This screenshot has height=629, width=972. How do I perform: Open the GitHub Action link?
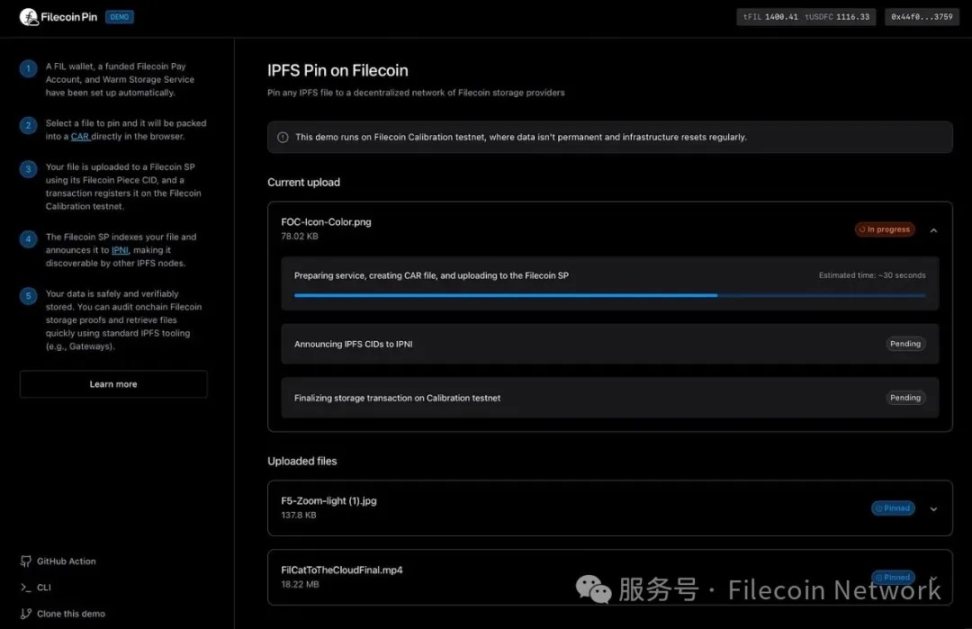66,562
